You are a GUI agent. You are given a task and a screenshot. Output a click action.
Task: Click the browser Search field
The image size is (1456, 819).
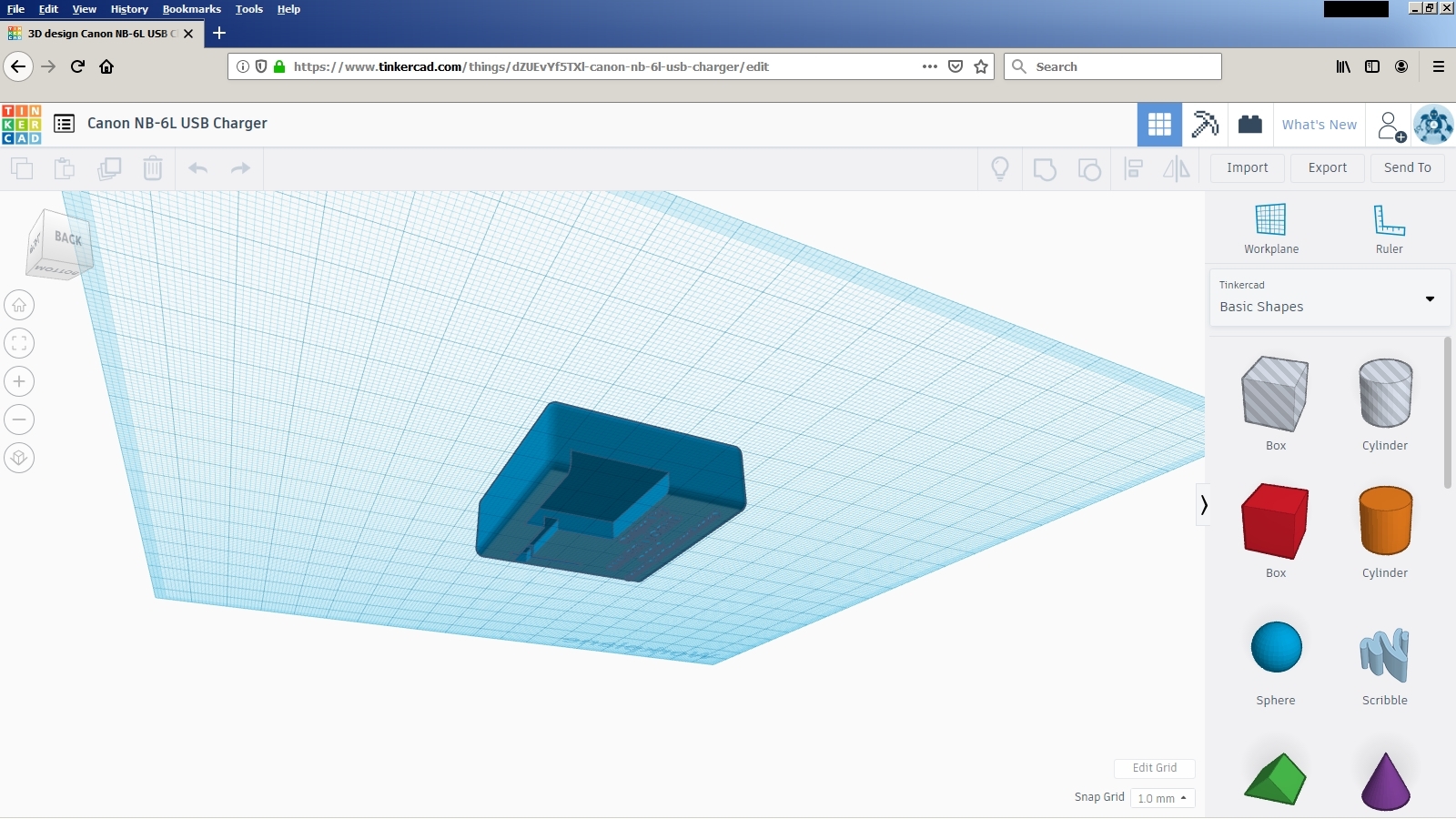click(x=1113, y=66)
